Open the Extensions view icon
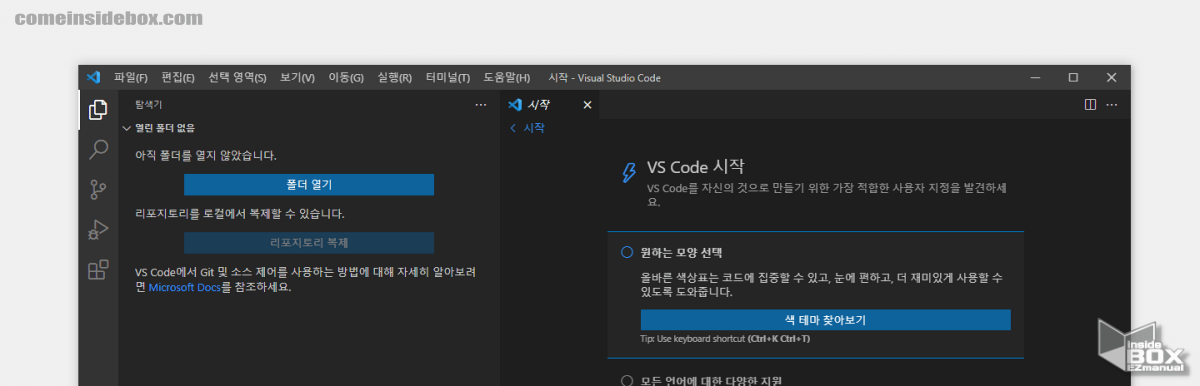Screen dimensions: 1200x386 pyautogui.click(x=98, y=270)
